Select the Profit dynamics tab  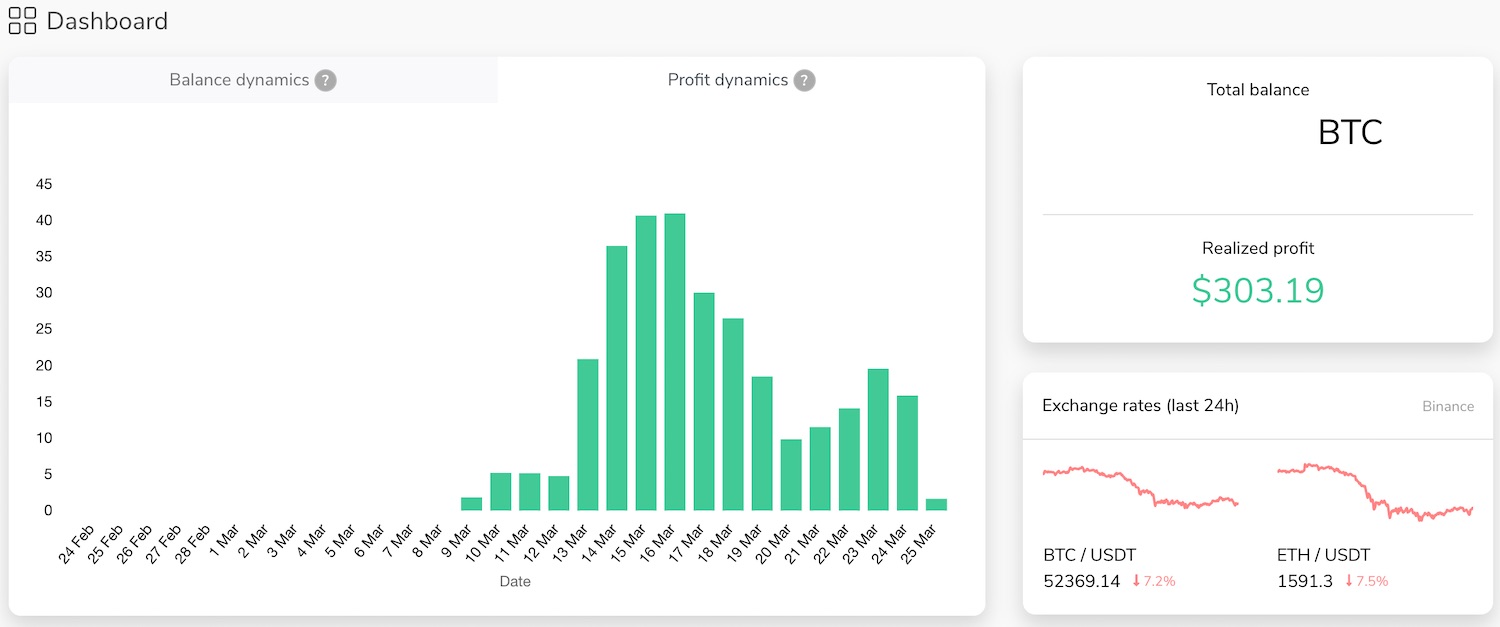[x=727, y=80]
